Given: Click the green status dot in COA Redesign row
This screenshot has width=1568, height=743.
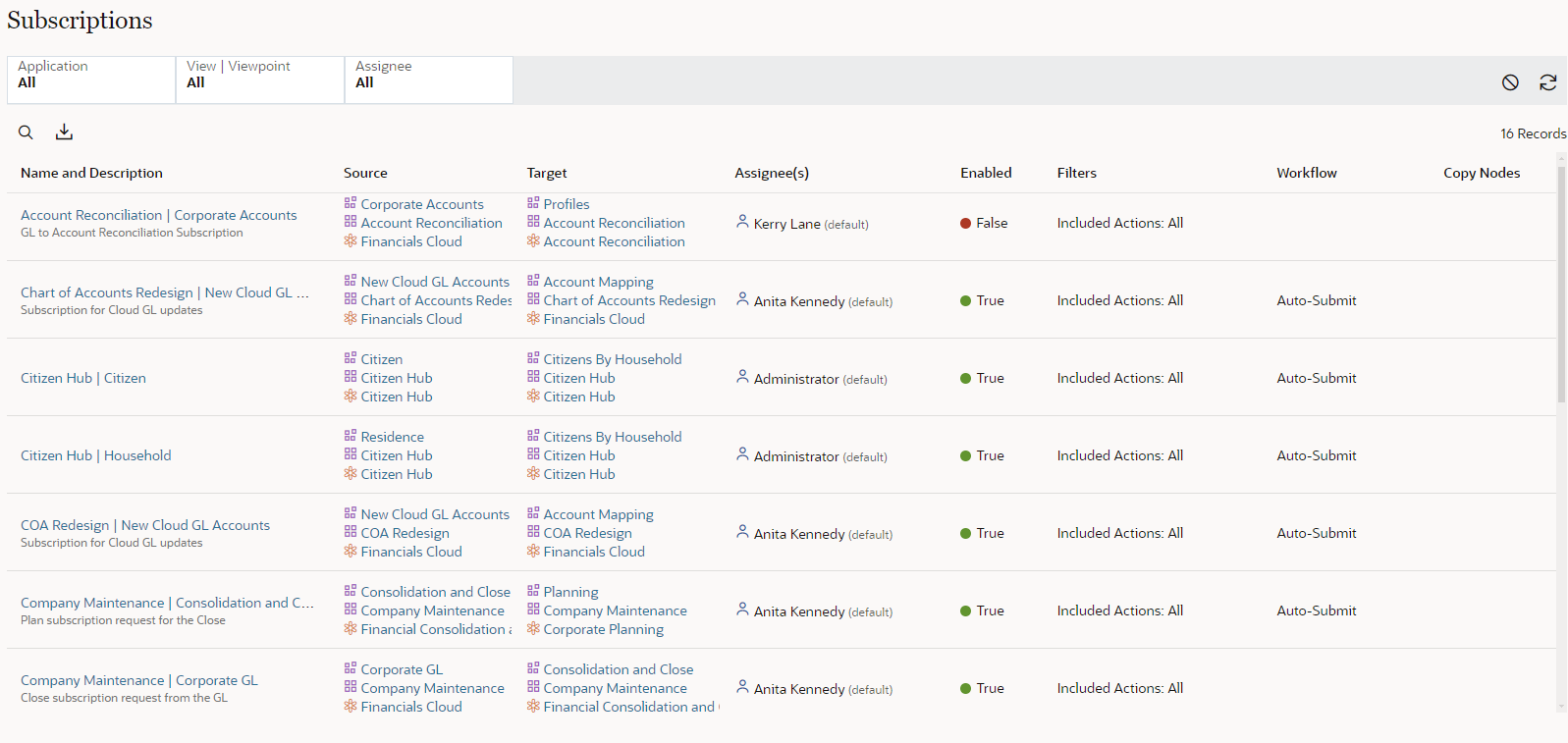Looking at the screenshot, I should click(965, 533).
